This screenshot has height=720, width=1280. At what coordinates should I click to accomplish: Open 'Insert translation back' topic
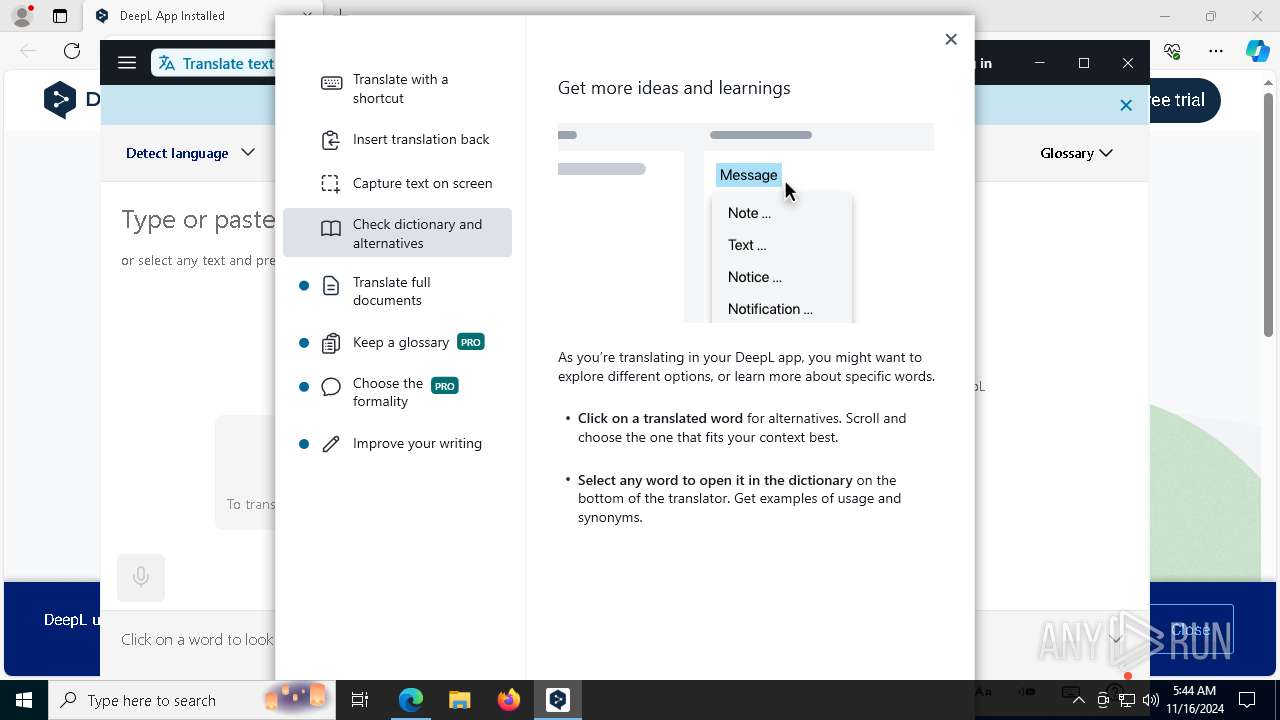coord(397,140)
